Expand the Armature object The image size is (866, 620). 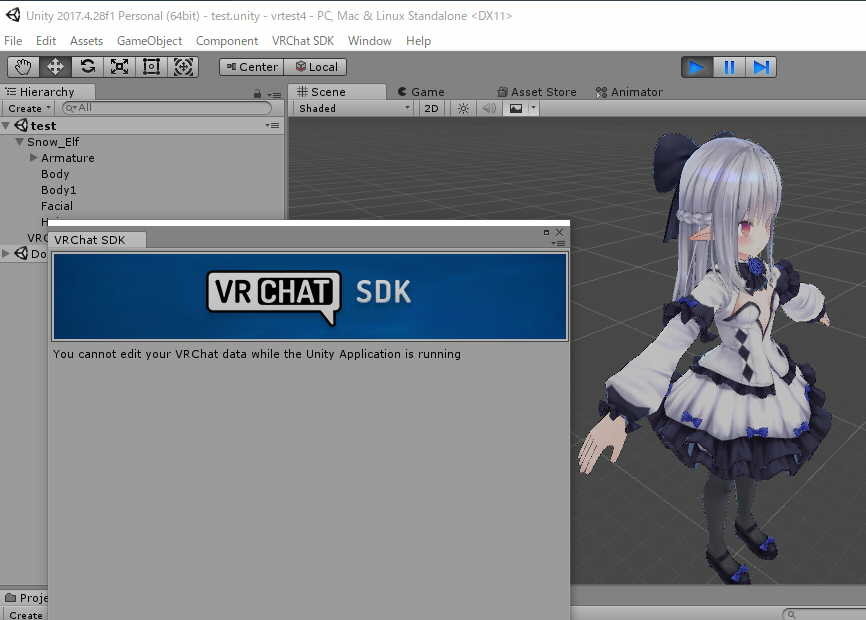[33, 158]
